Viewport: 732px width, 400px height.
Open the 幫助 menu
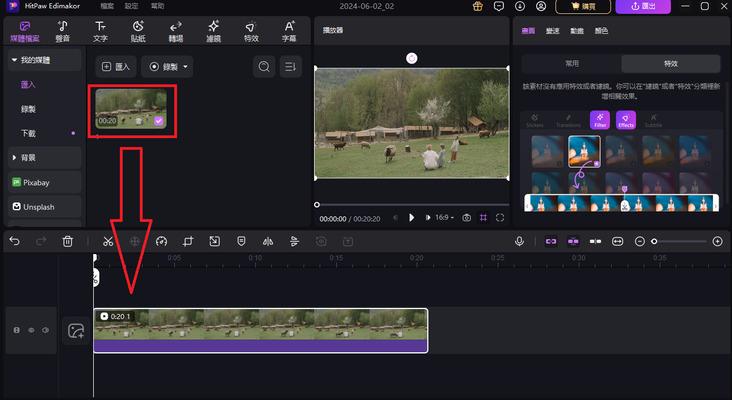pyautogui.click(x=157, y=6)
